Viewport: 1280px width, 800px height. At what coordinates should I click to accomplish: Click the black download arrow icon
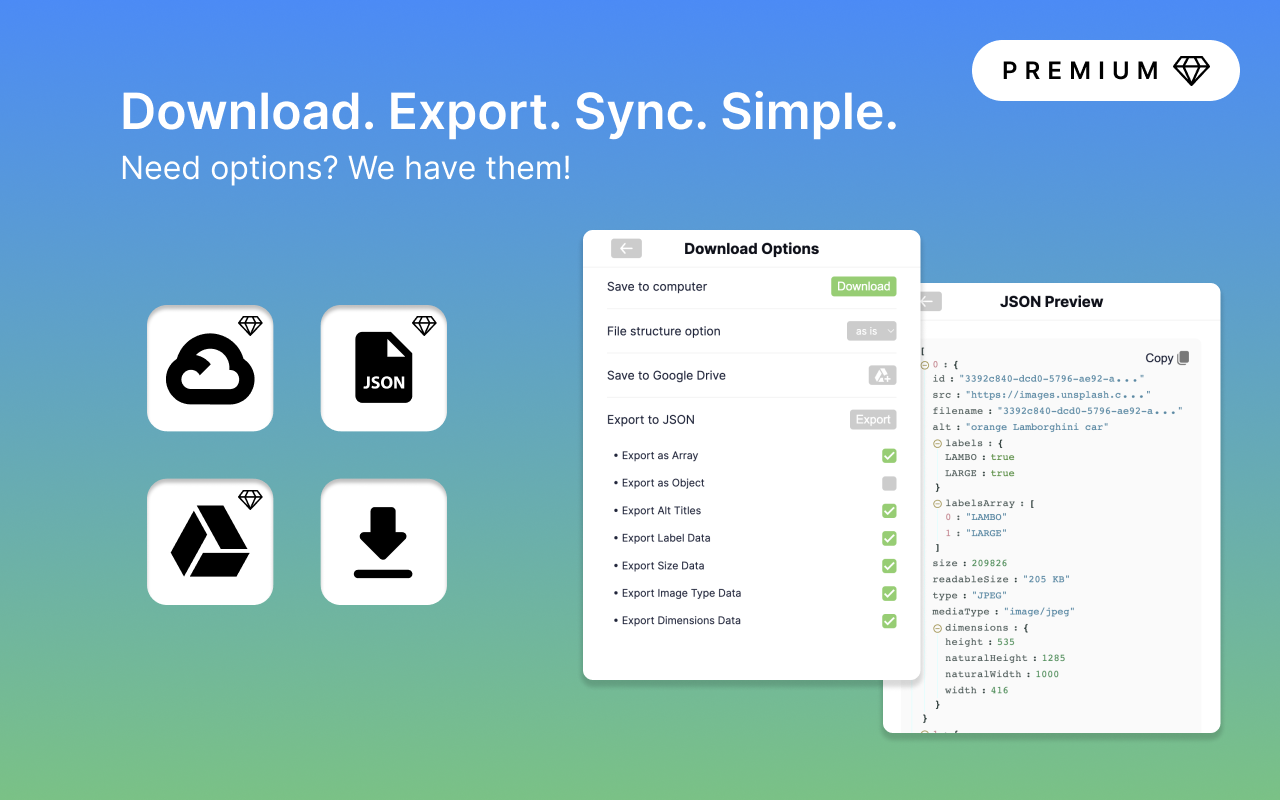coord(384,541)
